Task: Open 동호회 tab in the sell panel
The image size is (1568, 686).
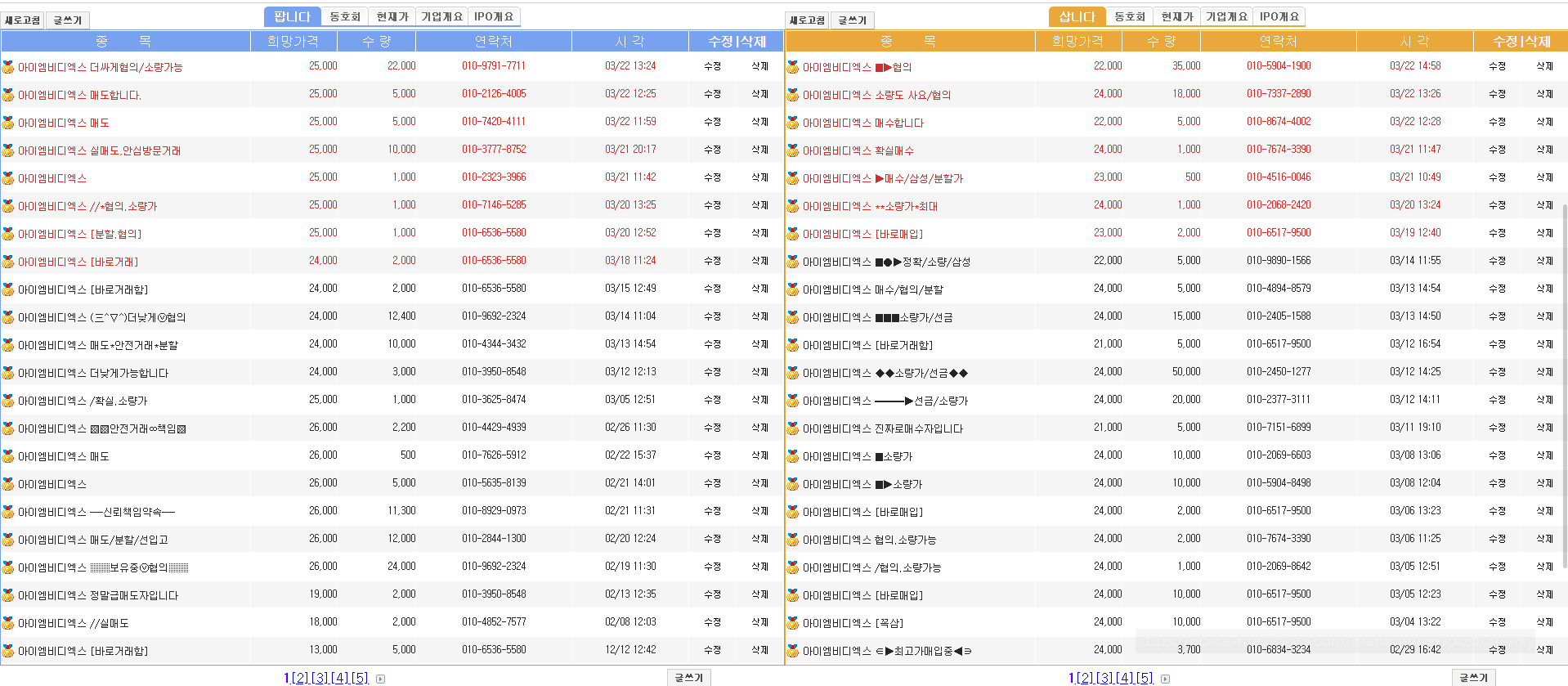Action: point(345,16)
